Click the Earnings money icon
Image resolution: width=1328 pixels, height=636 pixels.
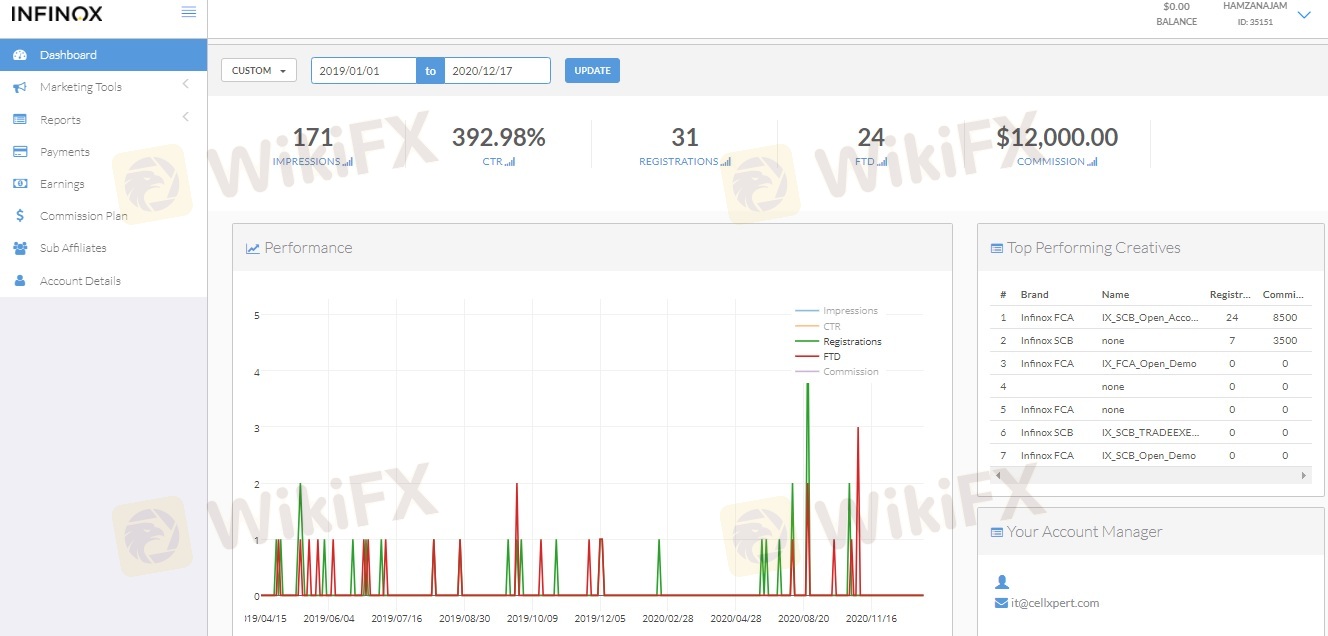pyautogui.click(x=20, y=184)
